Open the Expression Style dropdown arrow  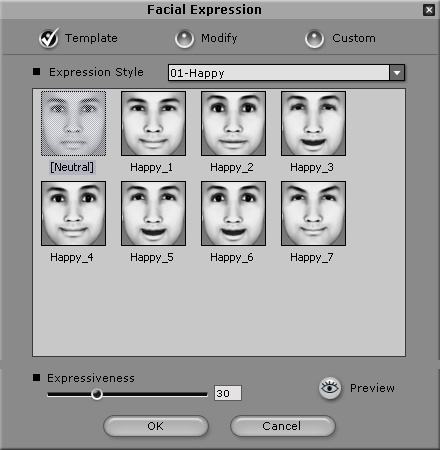pos(397,73)
